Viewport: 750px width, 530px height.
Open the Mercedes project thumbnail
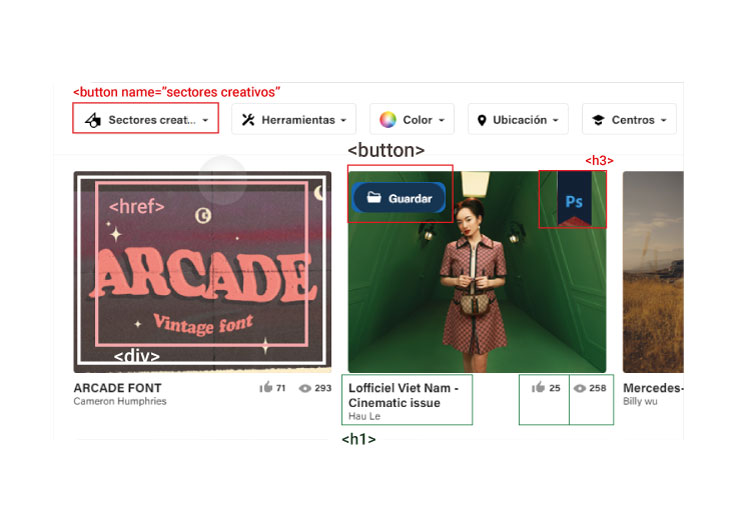click(653, 272)
